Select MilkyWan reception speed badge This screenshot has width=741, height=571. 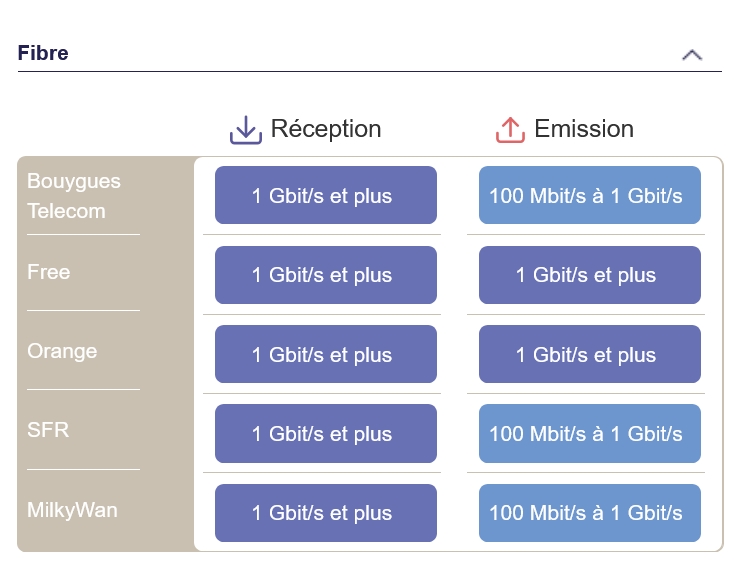[326, 513]
